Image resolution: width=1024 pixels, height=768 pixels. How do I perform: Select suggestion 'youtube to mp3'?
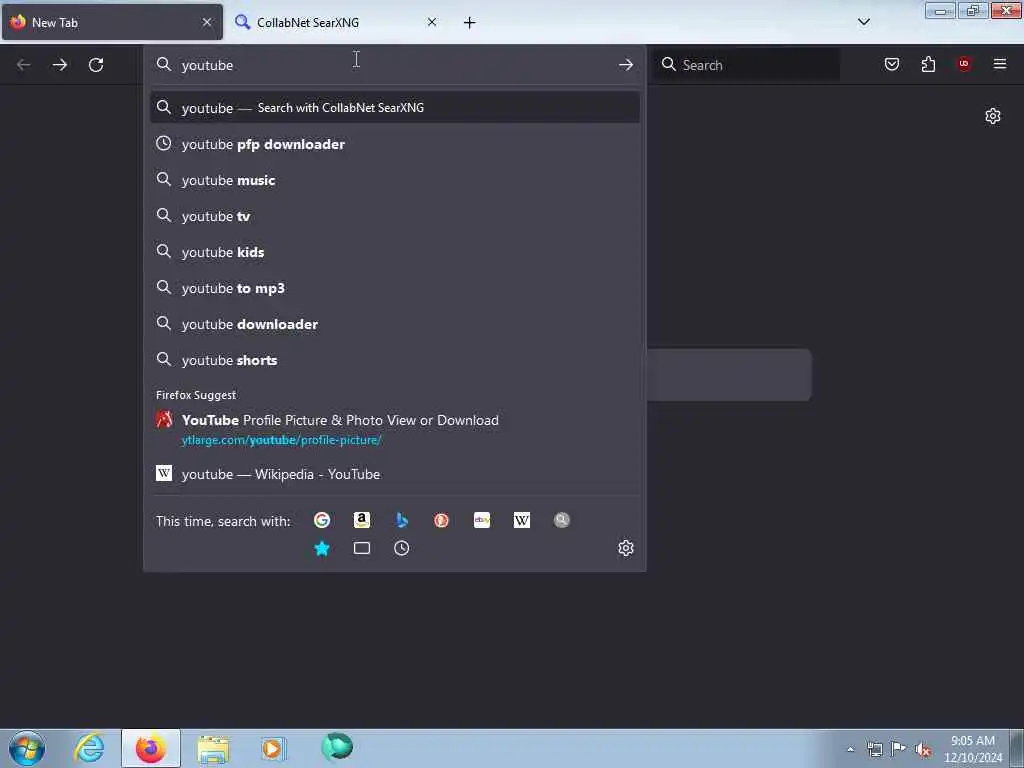coord(394,287)
